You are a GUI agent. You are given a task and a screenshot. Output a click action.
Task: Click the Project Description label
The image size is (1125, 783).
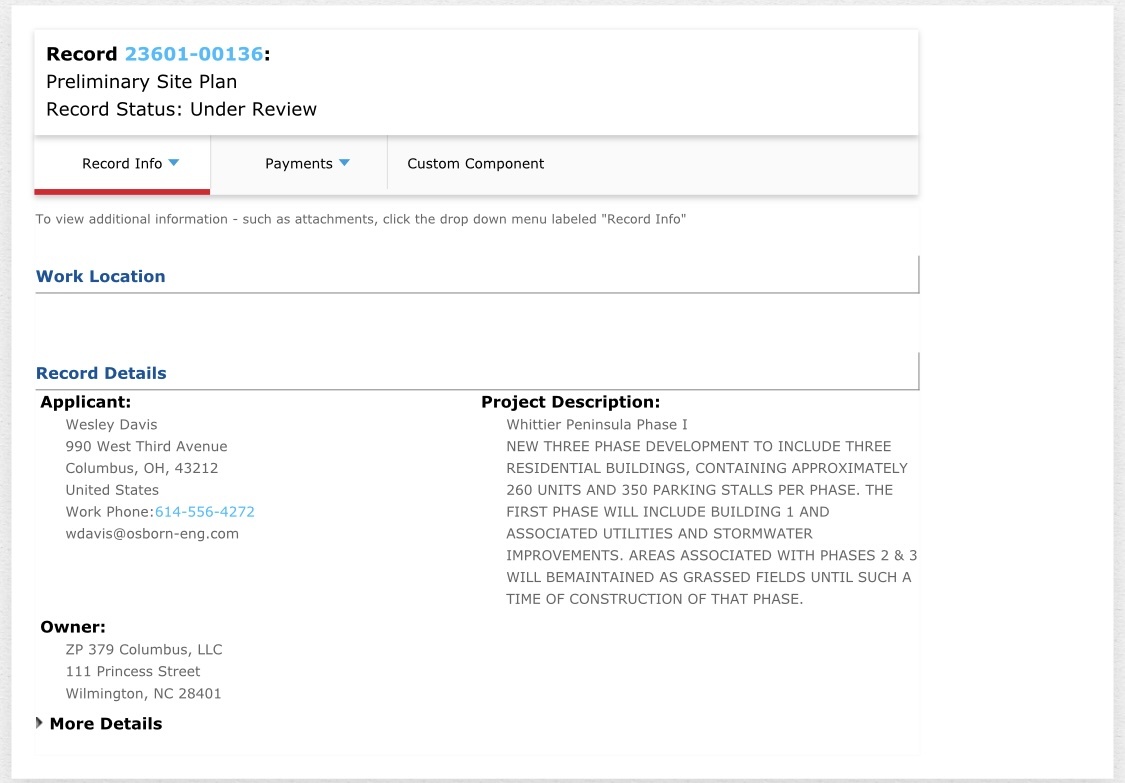click(570, 402)
